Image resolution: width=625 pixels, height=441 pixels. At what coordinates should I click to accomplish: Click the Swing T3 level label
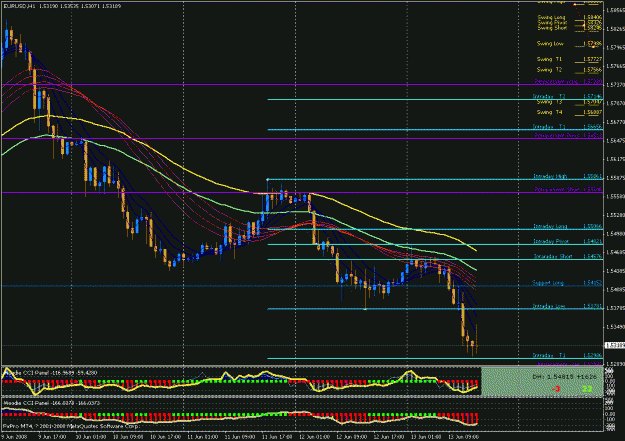coord(549,102)
